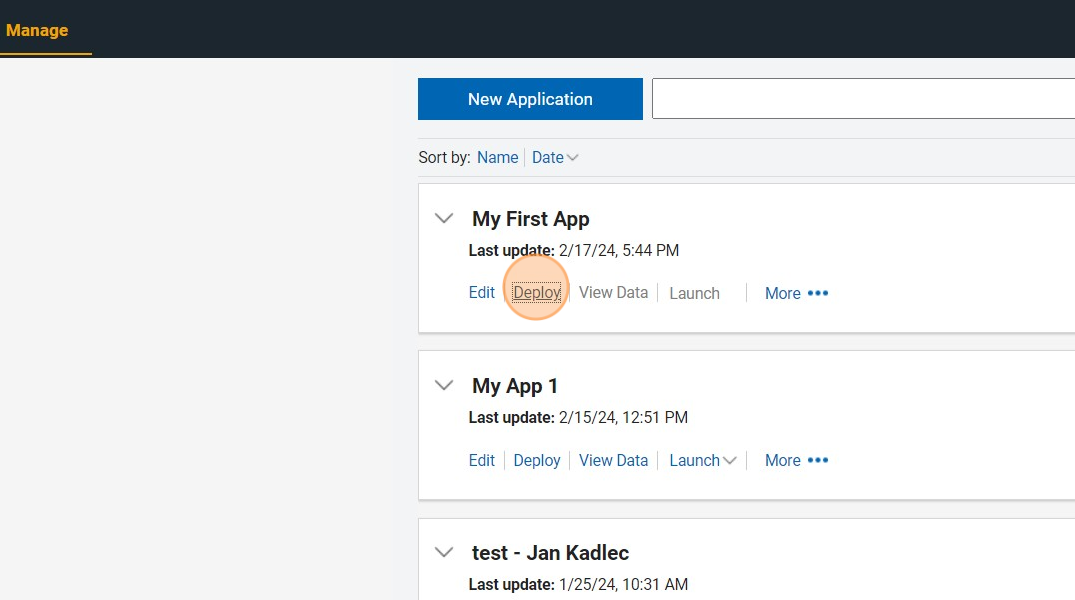The height and width of the screenshot is (600, 1075).
Task: Deploy My App 1
Action: [537, 460]
